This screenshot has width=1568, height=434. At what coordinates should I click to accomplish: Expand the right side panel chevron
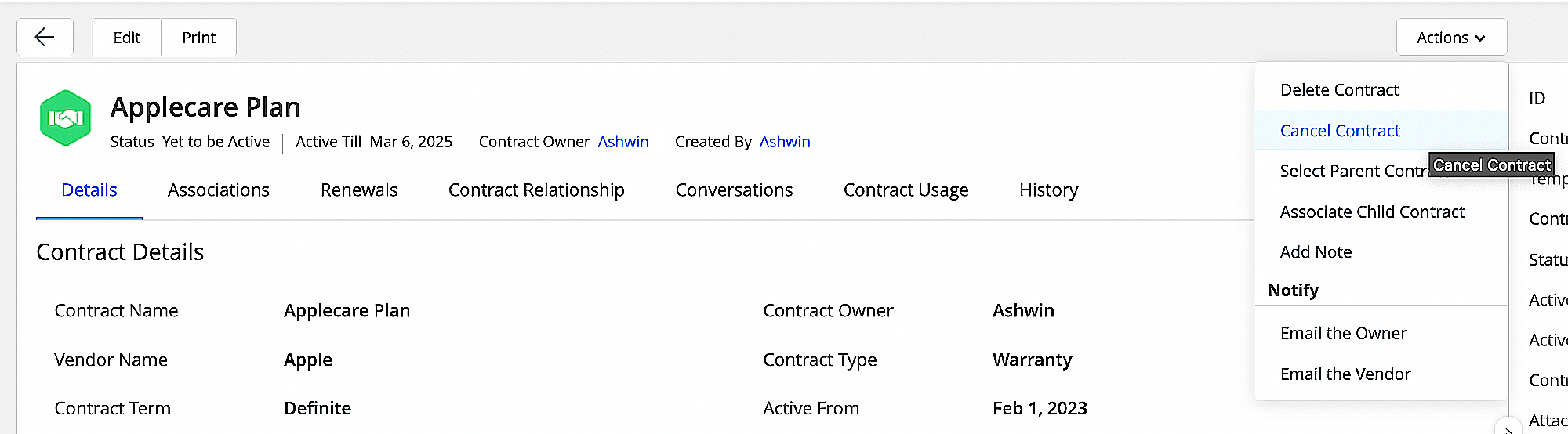(x=1508, y=429)
